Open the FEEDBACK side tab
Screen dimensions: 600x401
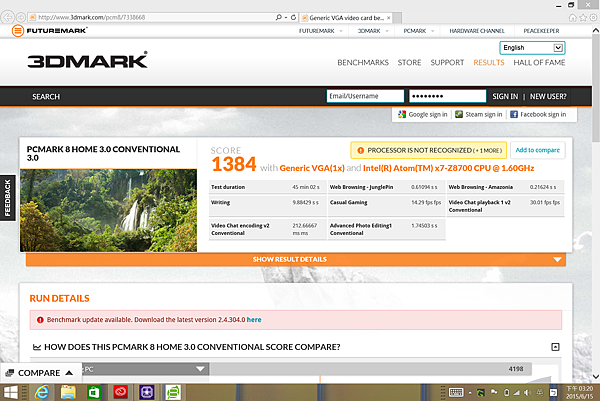[x=8, y=198]
